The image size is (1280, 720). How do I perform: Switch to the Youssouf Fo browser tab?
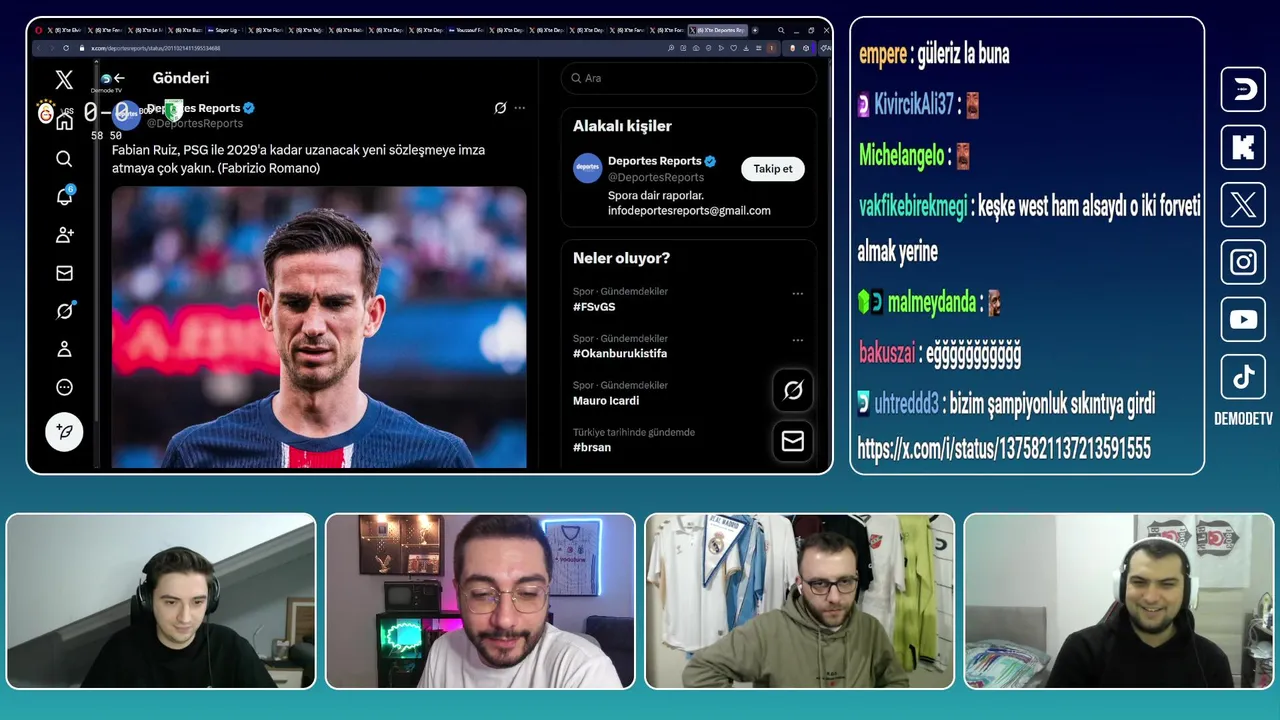point(467,30)
